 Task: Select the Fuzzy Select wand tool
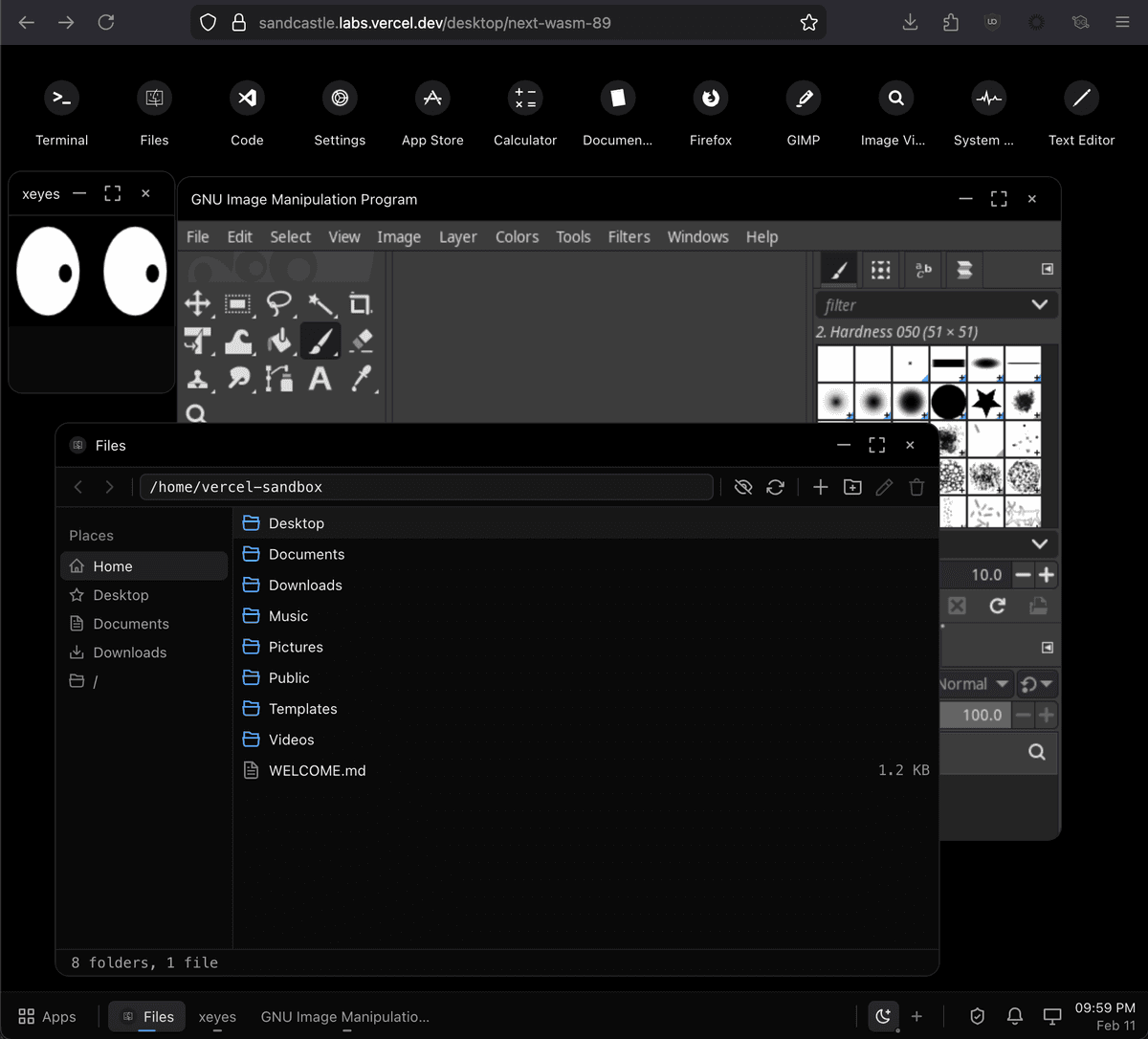[x=320, y=304]
